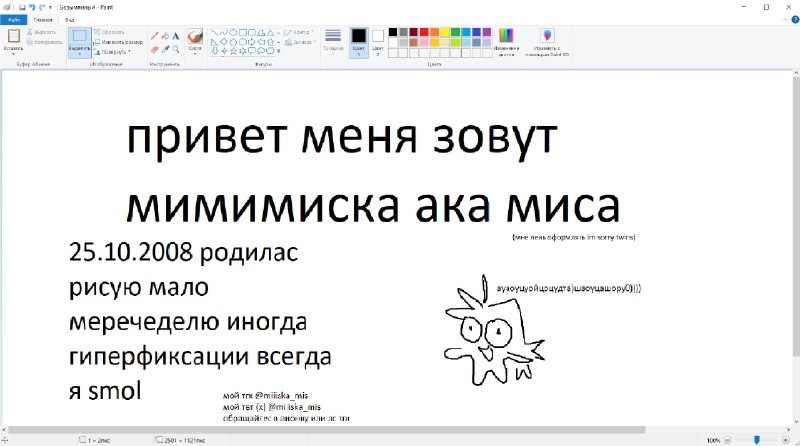Select the Magnifier tool
The image size is (800, 446).
176,49
